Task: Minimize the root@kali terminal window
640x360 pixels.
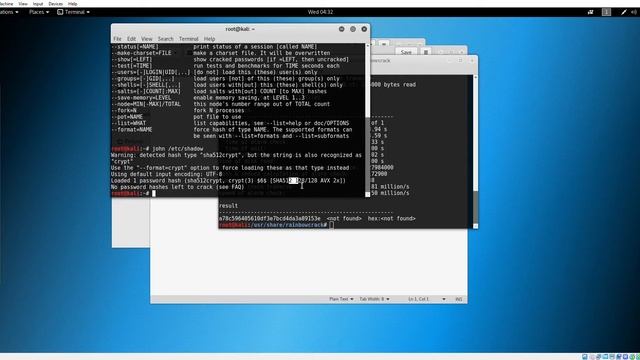Action: tap(341, 29)
